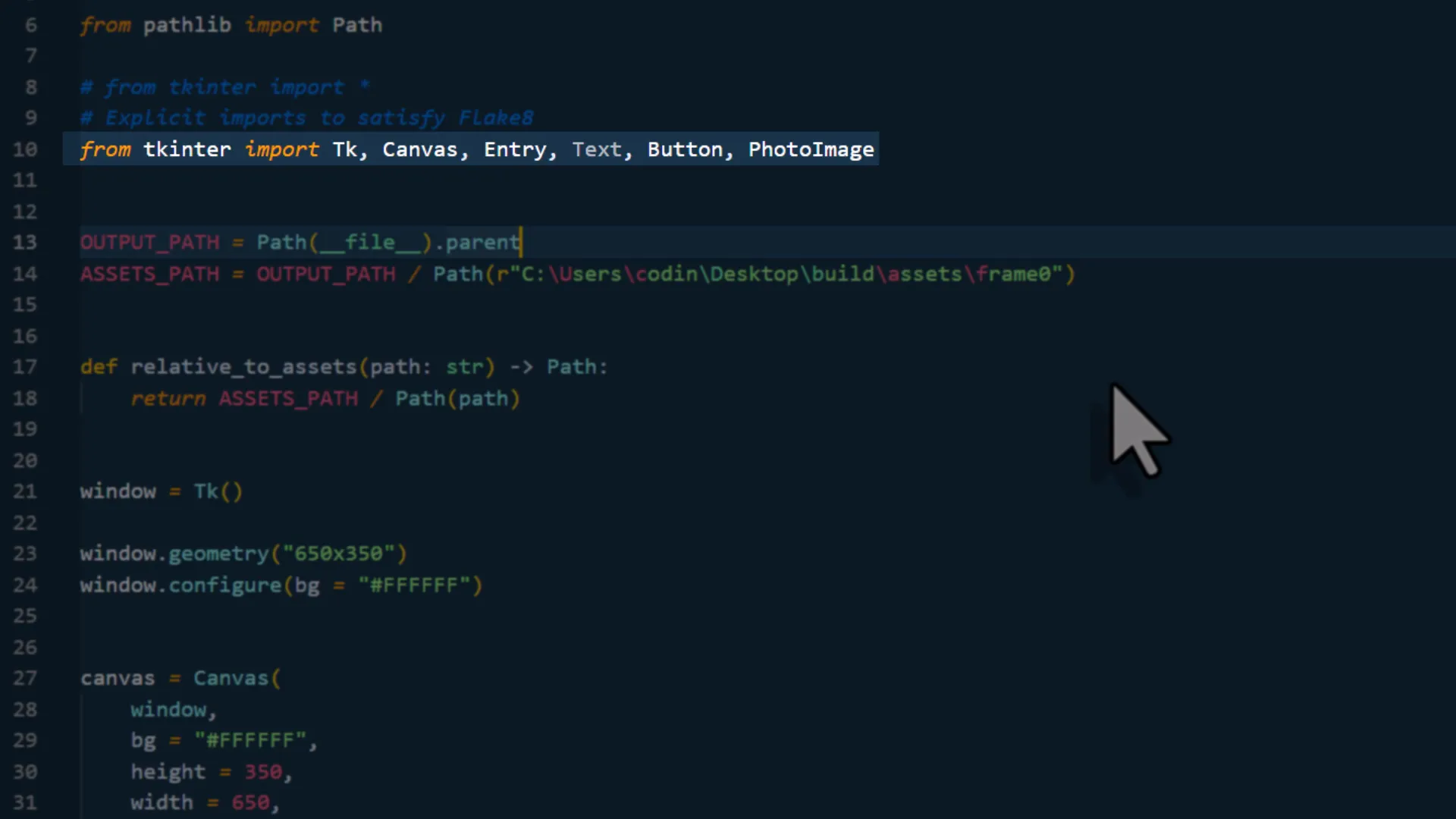Screen dimensions: 1456x819
Task: Select the relative_to_assets function name
Action: (x=244, y=366)
